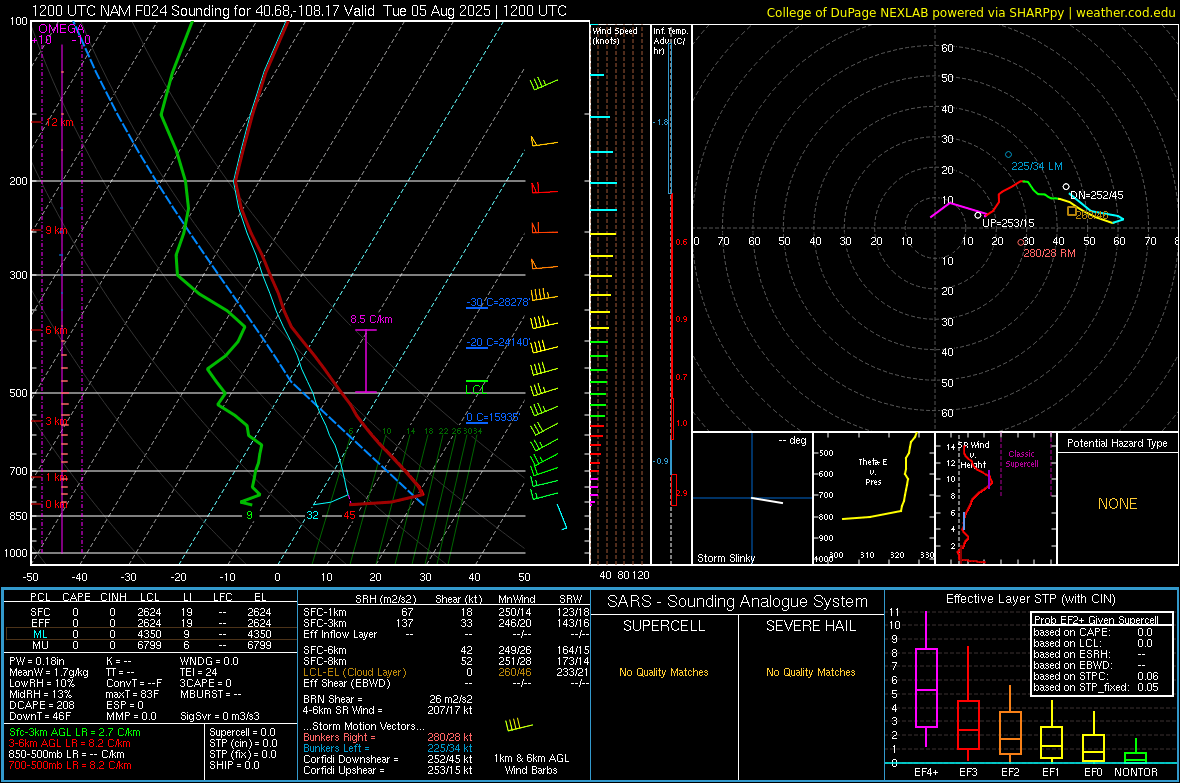Image resolution: width=1180 pixels, height=783 pixels.
Task: Click the PW = 0.18in value
Action: pos(37,661)
